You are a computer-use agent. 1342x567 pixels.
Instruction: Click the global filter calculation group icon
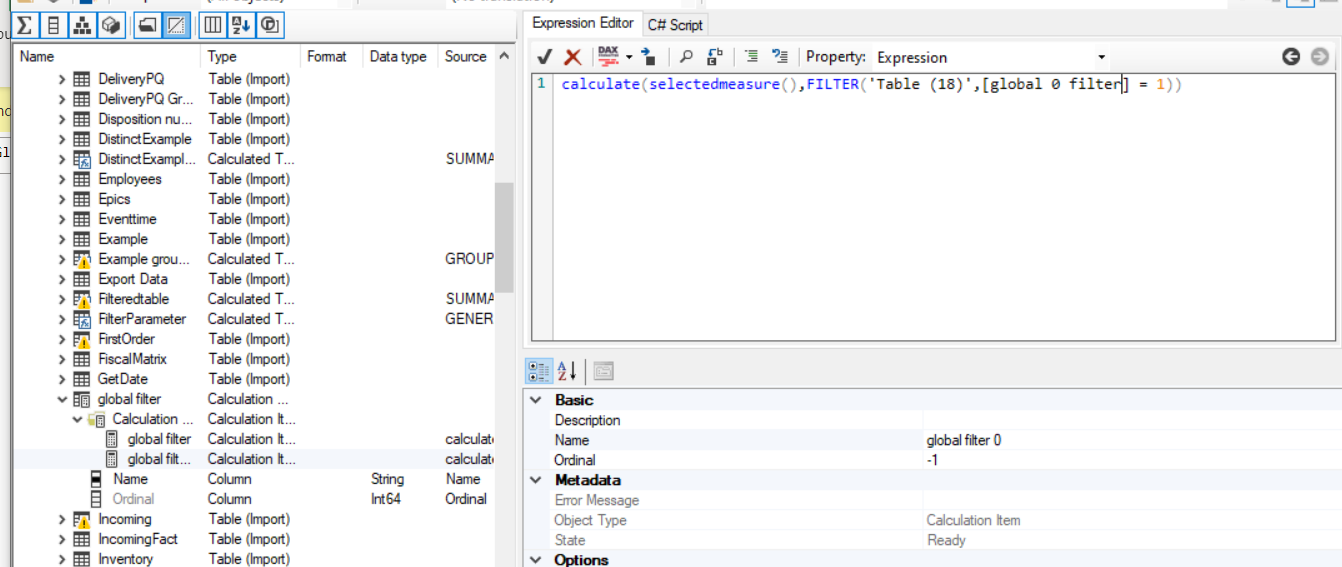point(82,399)
